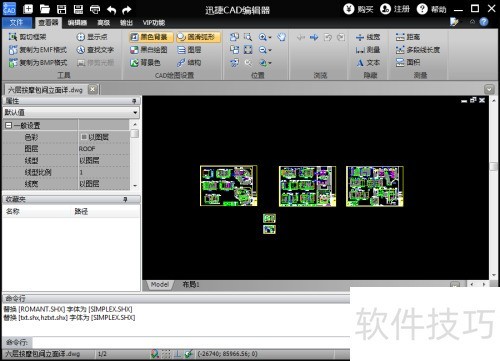Open the zoom in dropdown arrow

(x=270, y=37)
